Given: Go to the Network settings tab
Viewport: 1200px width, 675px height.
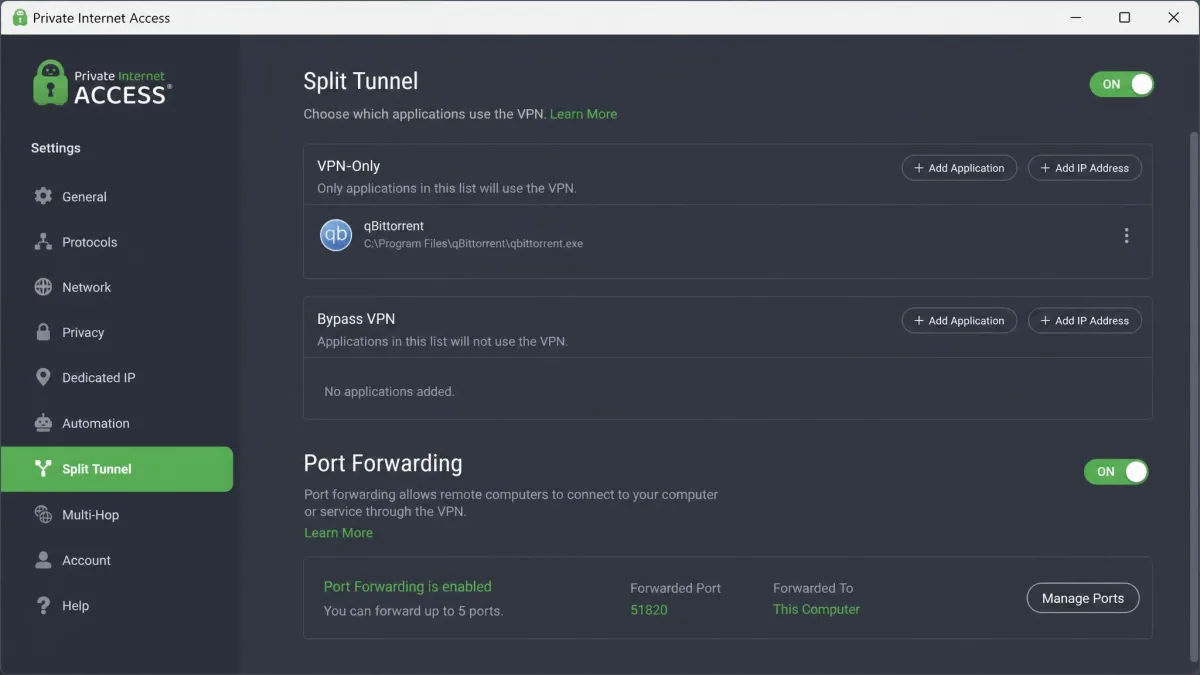Looking at the screenshot, I should tap(117, 287).
